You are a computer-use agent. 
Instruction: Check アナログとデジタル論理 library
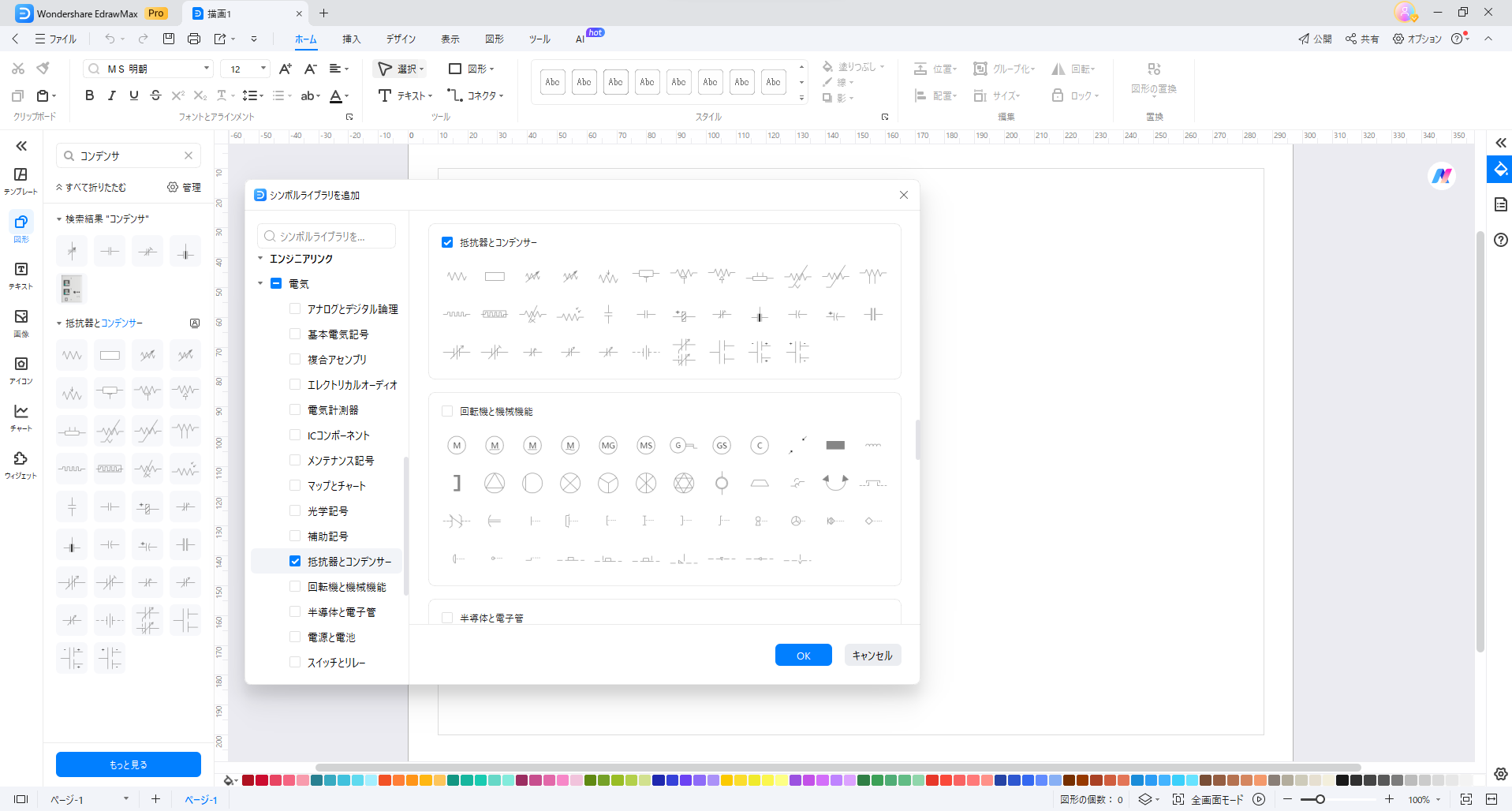click(295, 308)
